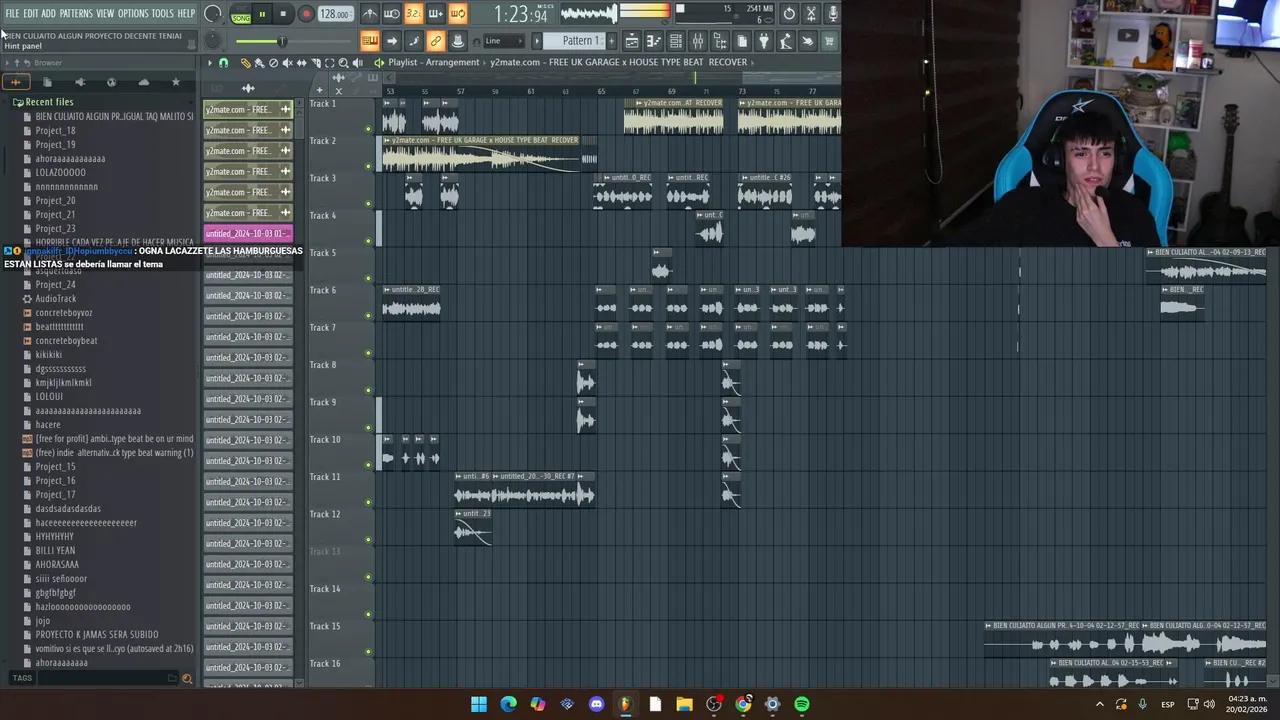Screen dimensions: 1280x720
Task: Enable wait for input before recording
Action: click(392, 14)
